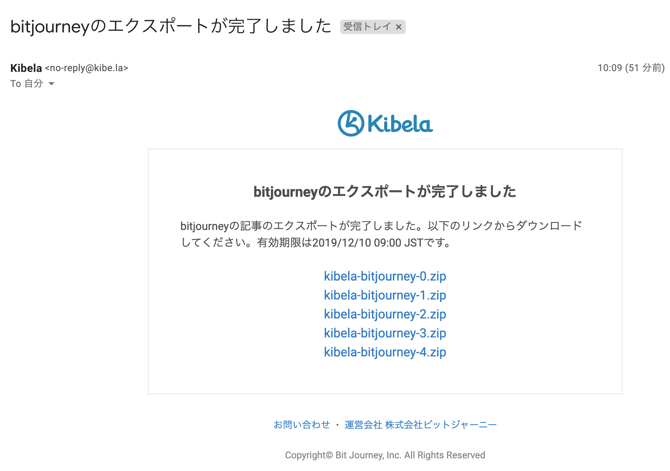This screenshot has width=670, height=471.
Task: Expand recipient details arrow next to 自分
Action: pyautogui.click(x=52, y=84)
